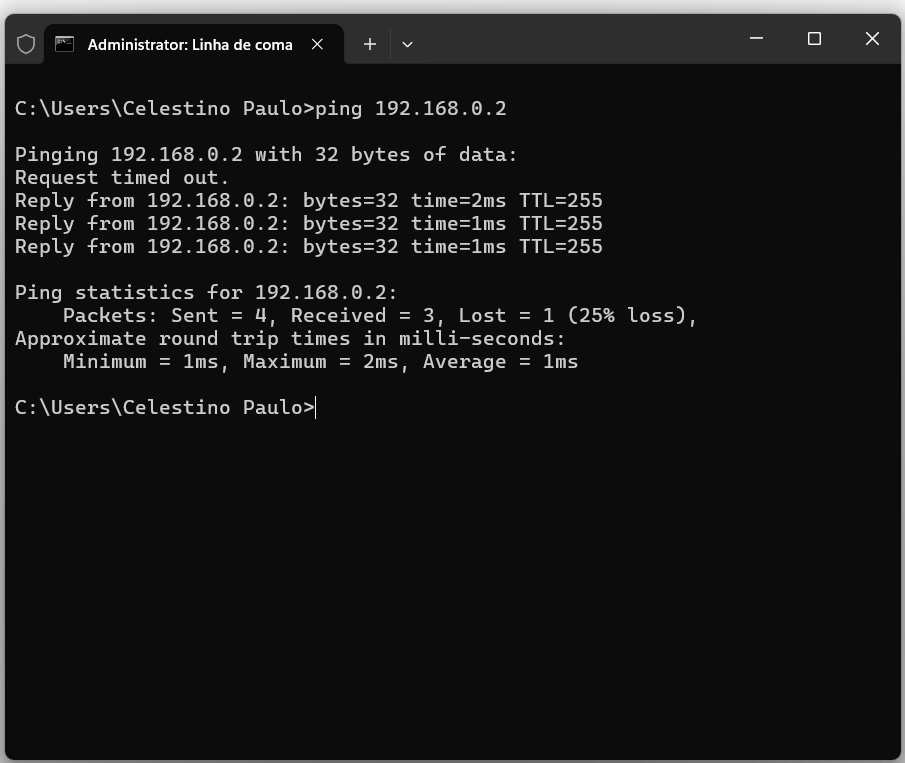
Task: Click the Packets Sent = 4 statistics line
Action: pyautogui.click(x=380, y=316)
